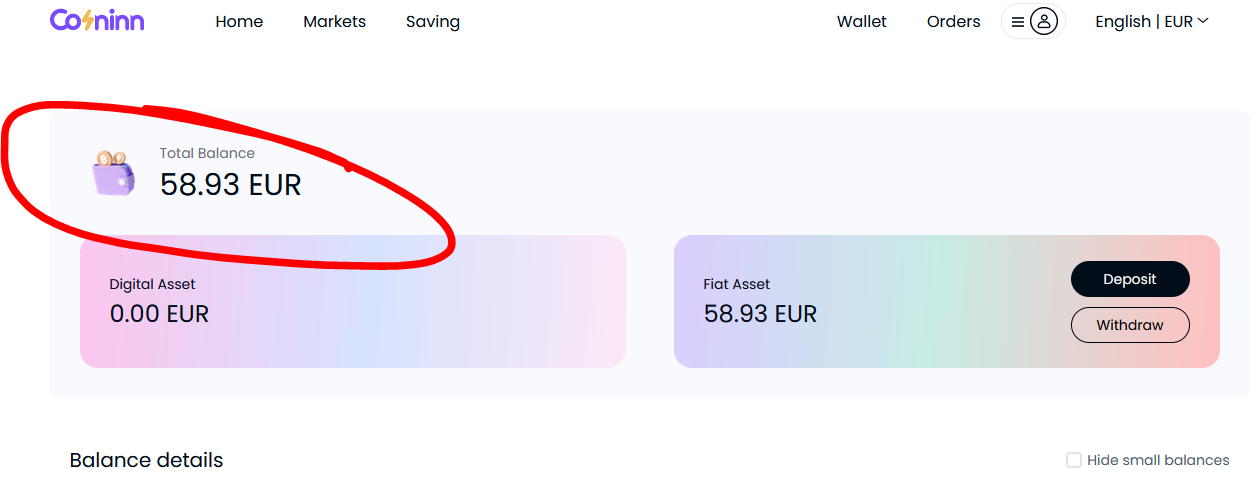Open the Markets menu item

click(334, 21)
